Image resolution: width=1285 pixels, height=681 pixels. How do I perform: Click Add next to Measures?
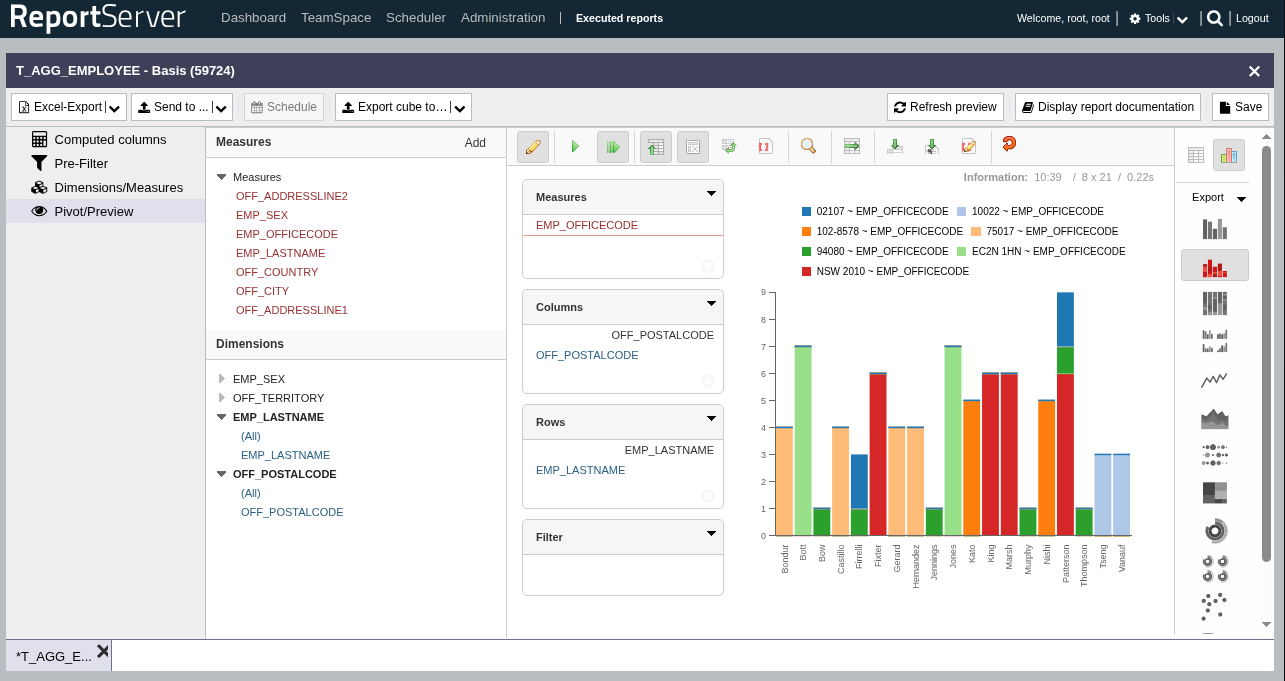[475, 143]
